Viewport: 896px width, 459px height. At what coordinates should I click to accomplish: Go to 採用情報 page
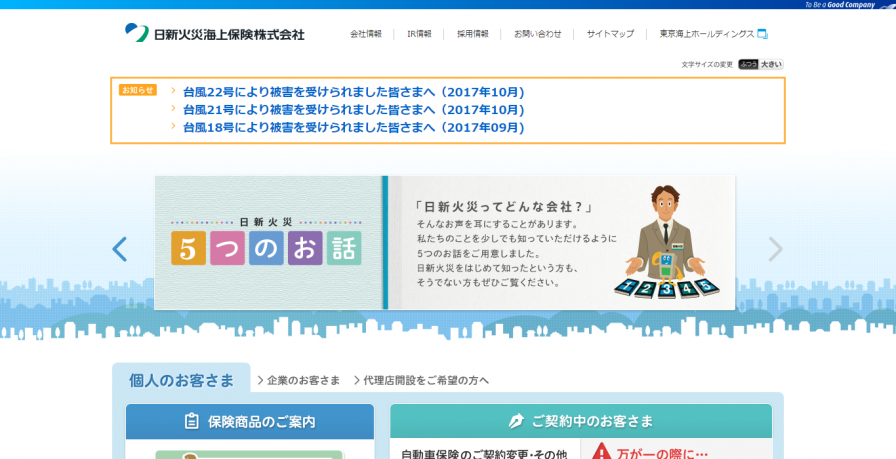(473, 34)
